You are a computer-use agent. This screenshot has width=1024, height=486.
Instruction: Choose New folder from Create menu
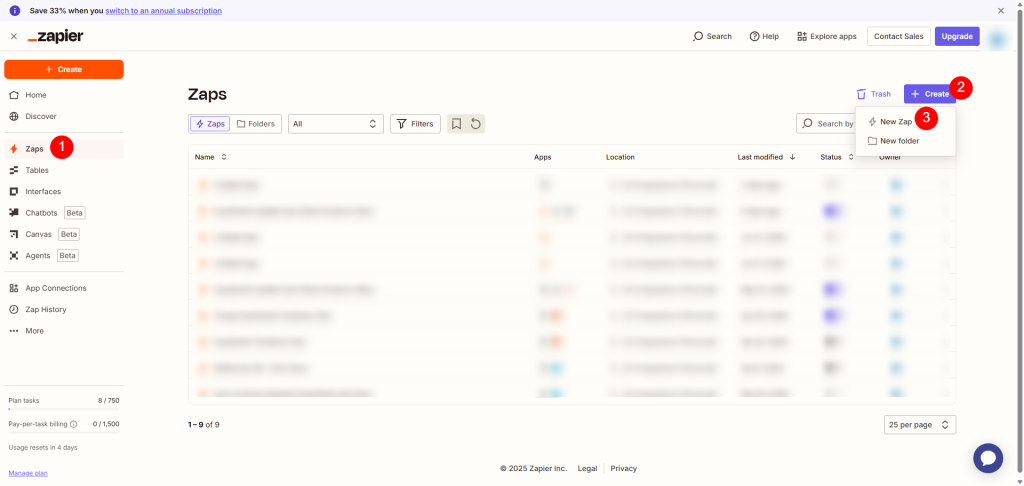tap(899, 141)
